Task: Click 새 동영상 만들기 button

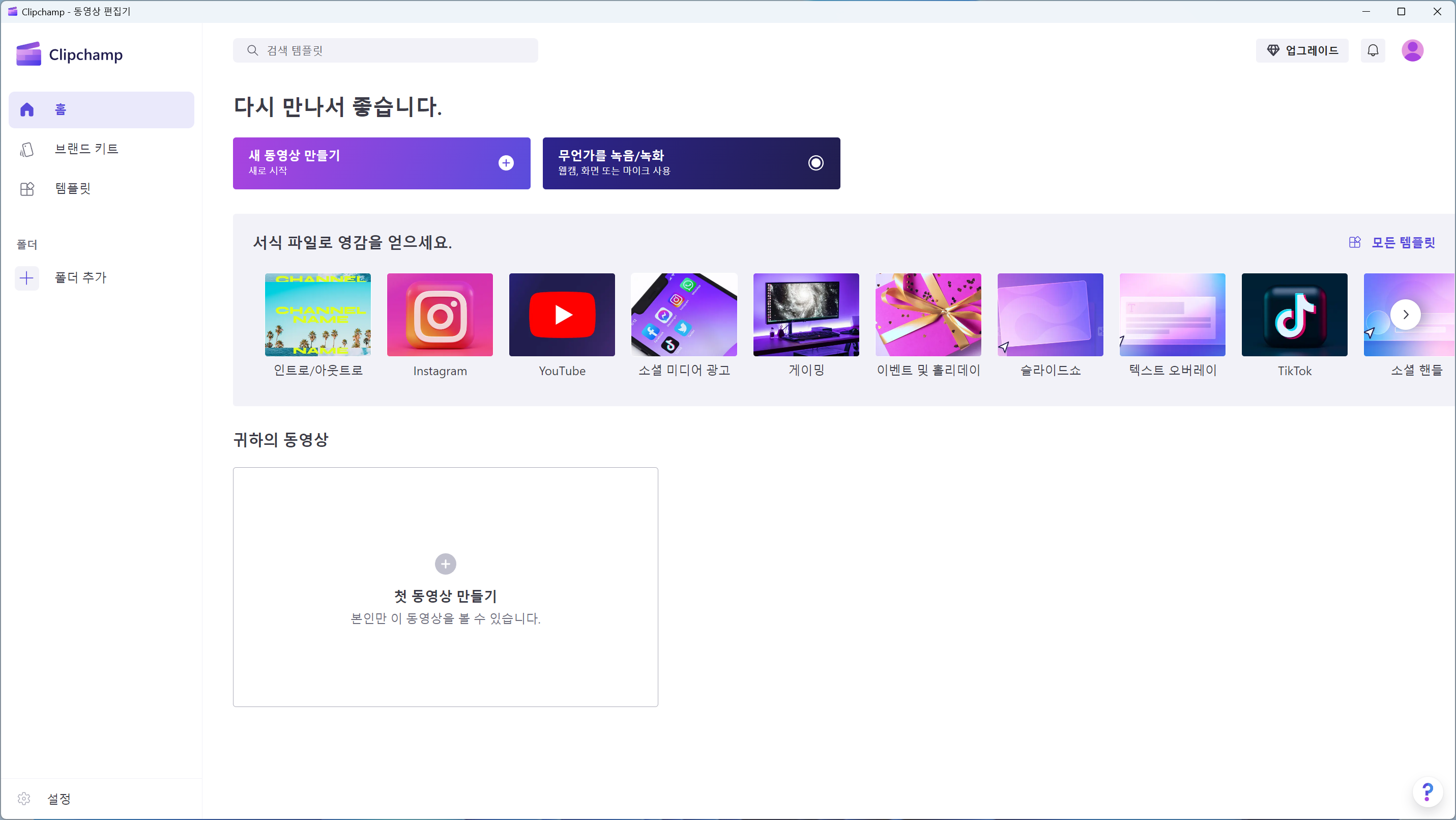Action: [x=382, y=163]
